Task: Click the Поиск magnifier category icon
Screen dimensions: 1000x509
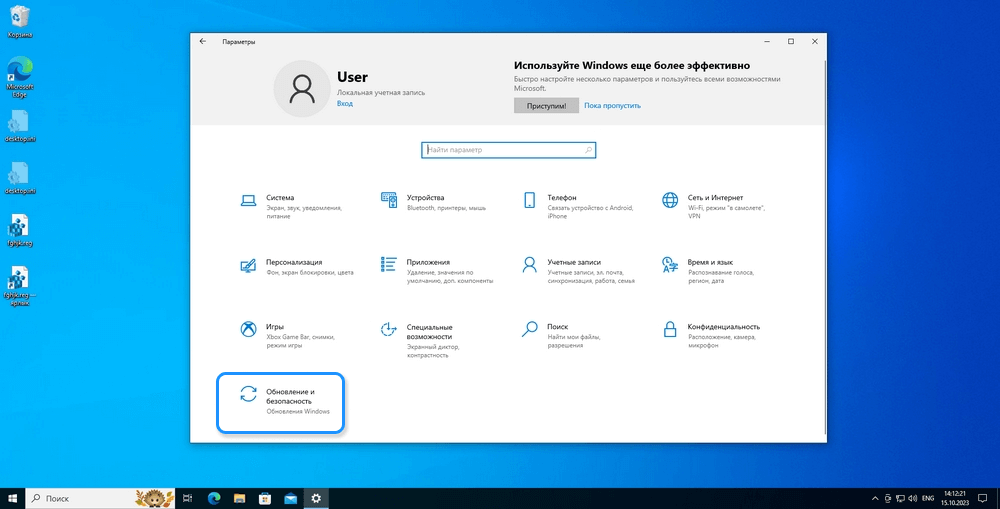Action: click(x=530, y=329)
